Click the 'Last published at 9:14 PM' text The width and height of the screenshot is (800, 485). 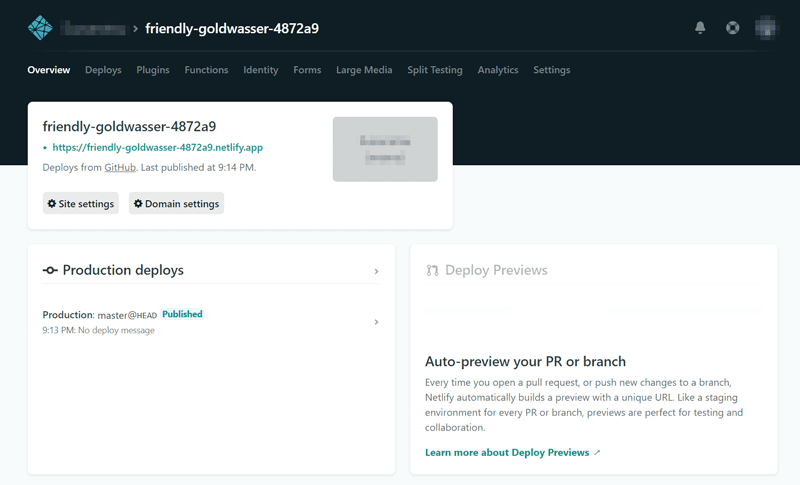[198, 167]
